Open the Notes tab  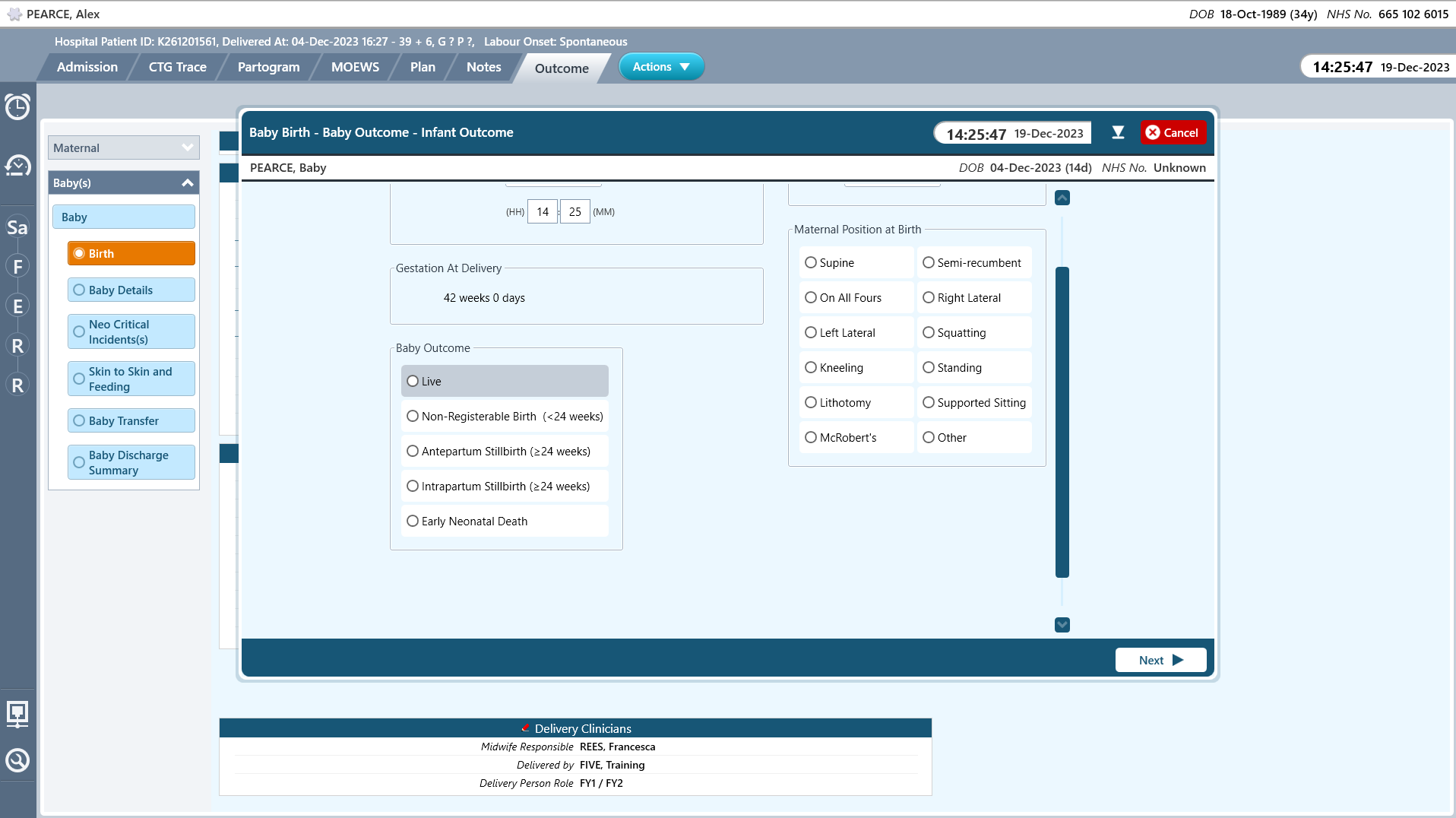pyautogui.click(x=484, y=67)
